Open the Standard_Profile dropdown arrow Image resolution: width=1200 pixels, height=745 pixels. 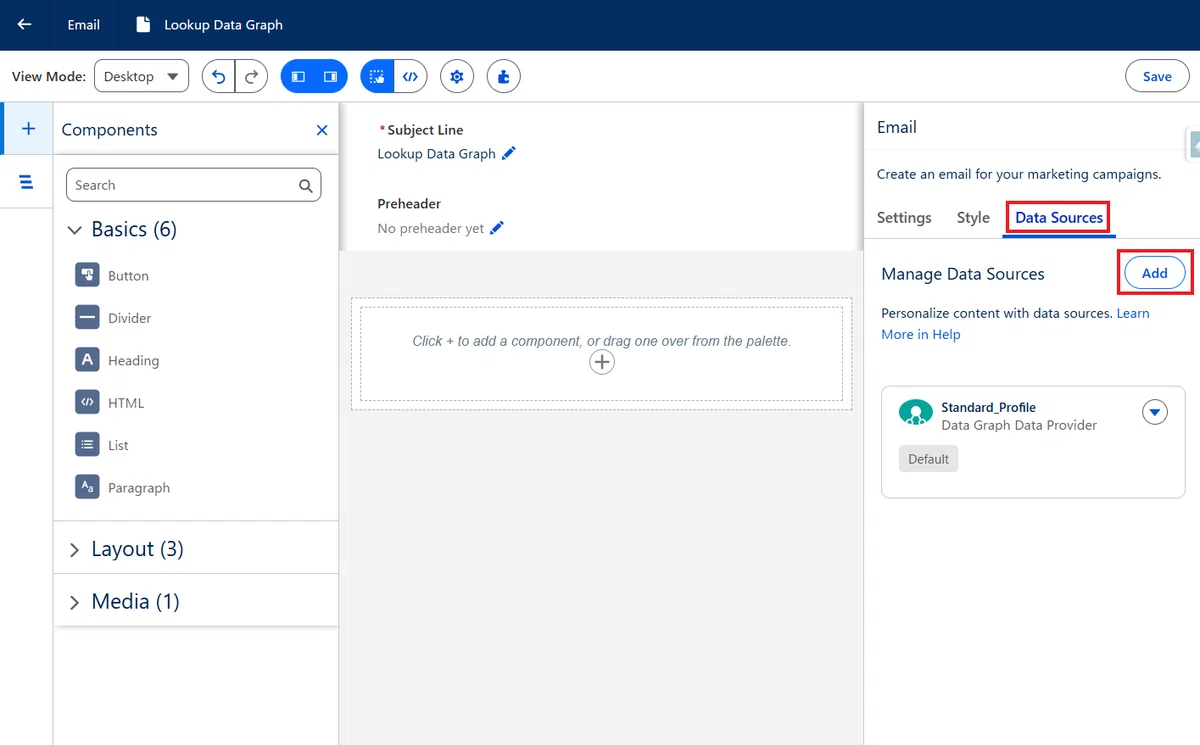coord(1155,412)
